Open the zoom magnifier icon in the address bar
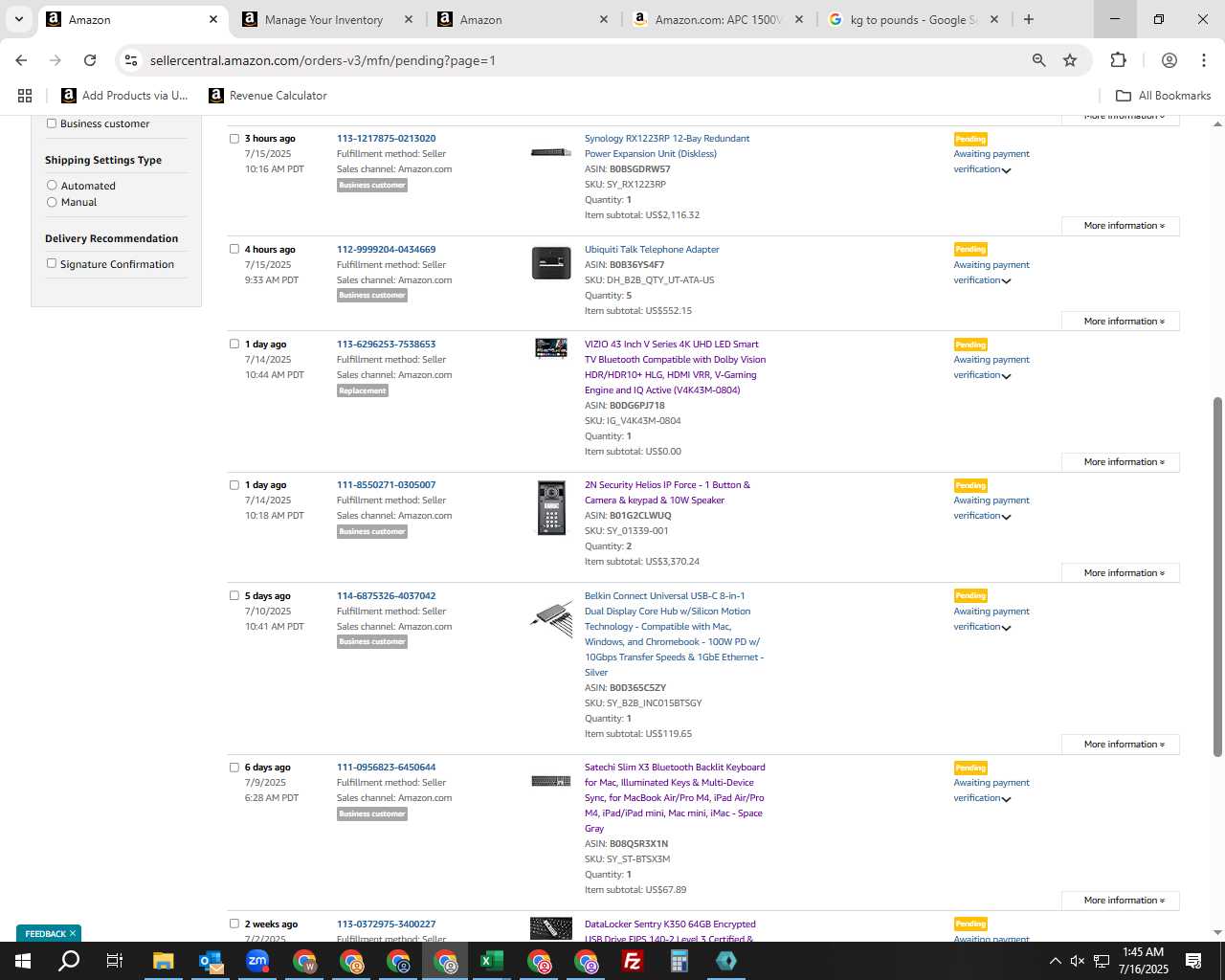The image size is (1225, 980). pyautogui.click(x=1038, y=60)
